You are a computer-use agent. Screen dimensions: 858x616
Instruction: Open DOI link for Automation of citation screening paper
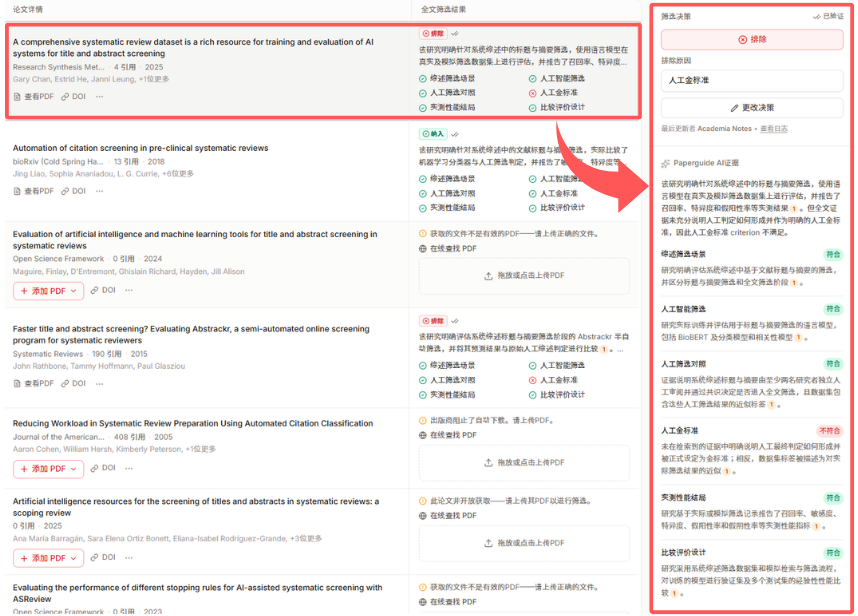tap(73, 191)
